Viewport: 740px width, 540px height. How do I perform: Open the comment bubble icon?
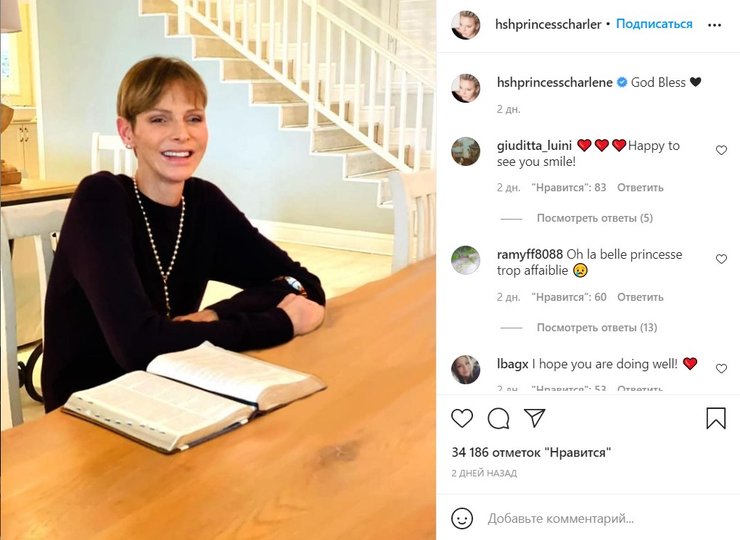tap(498, 419)
